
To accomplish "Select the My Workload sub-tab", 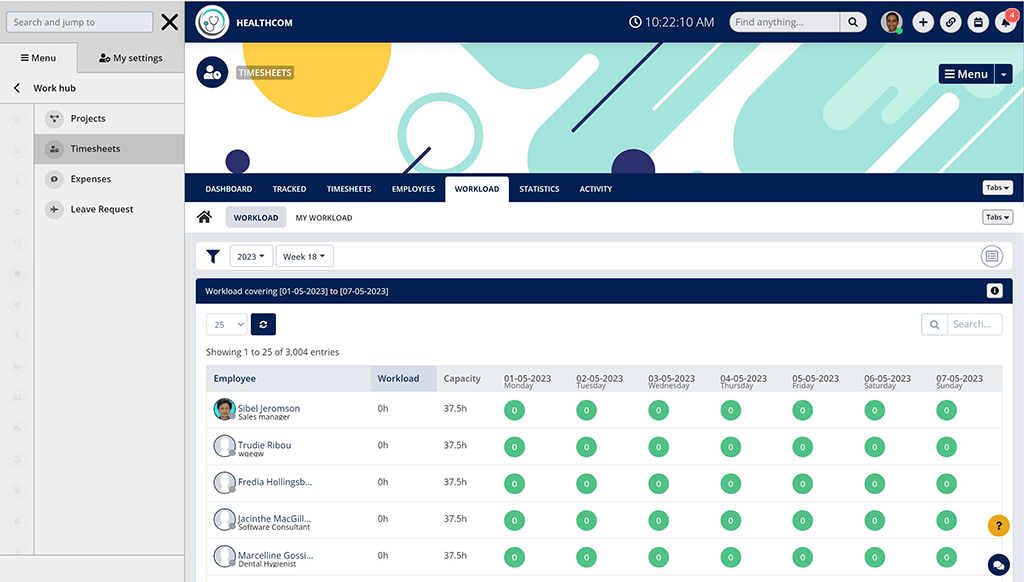I will click(x=324, y=218).
